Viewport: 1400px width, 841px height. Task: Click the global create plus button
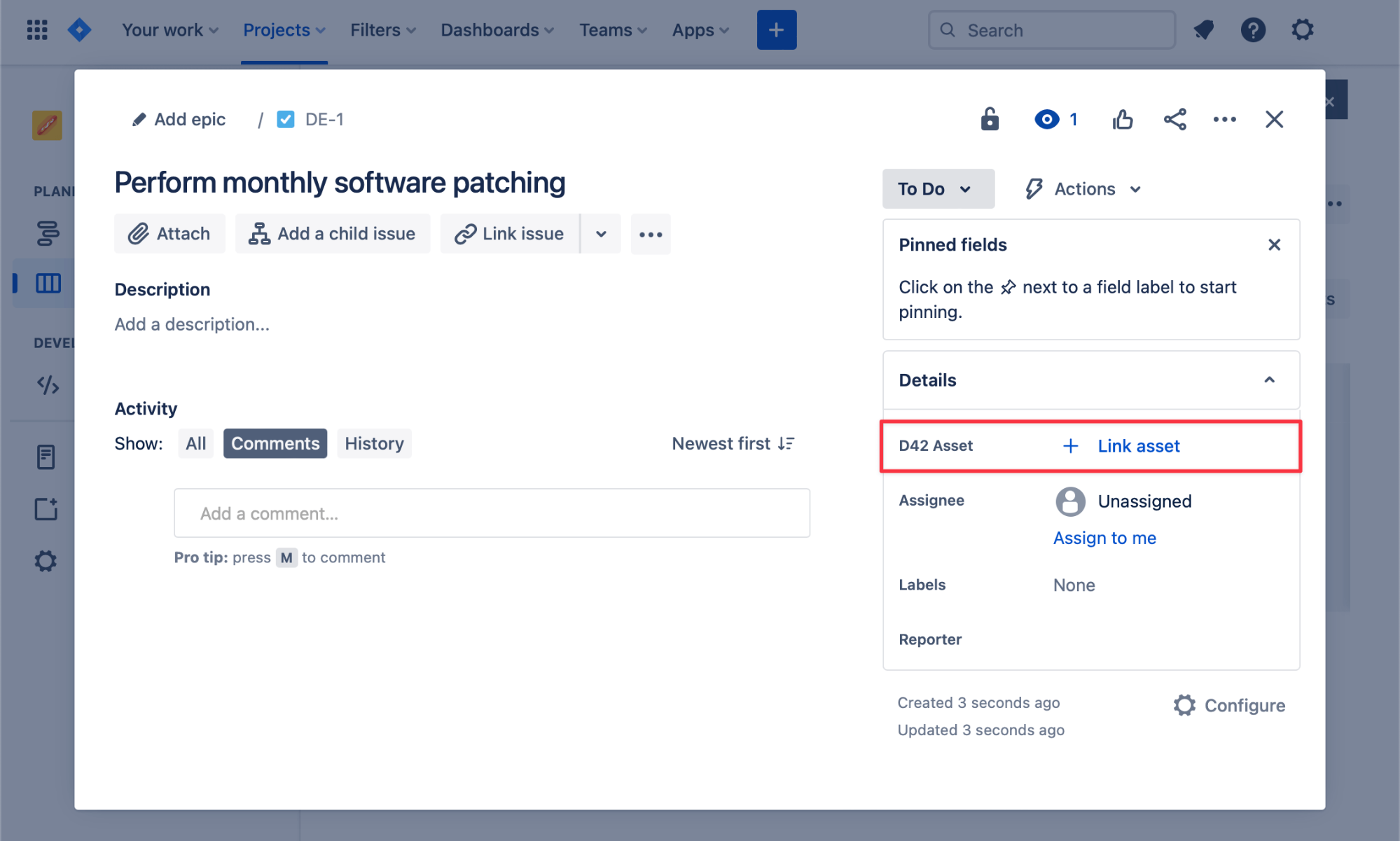776,30
